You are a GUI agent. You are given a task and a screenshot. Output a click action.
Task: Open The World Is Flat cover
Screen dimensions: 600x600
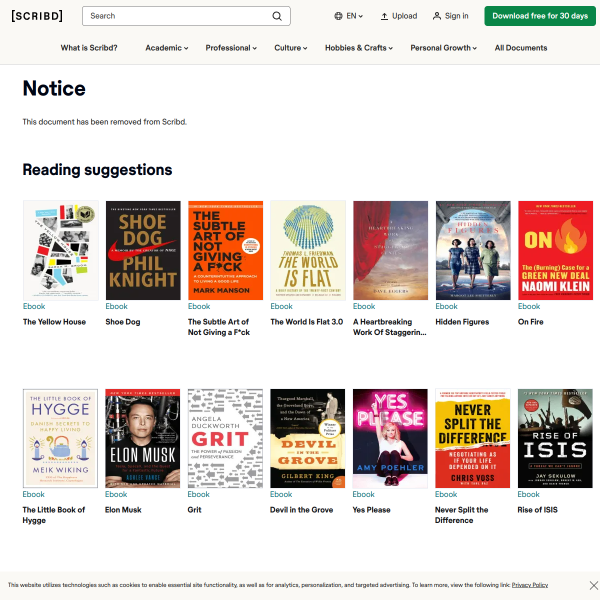(308, 250)
